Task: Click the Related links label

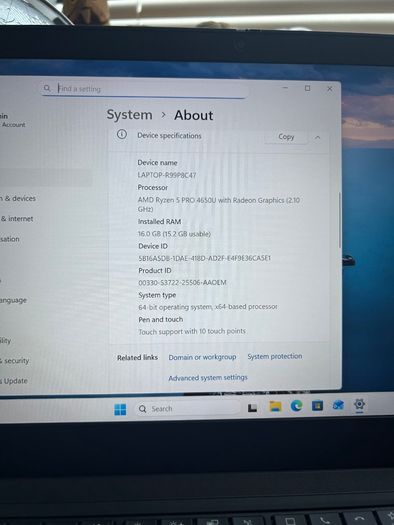Action: (x=137, y=358)
